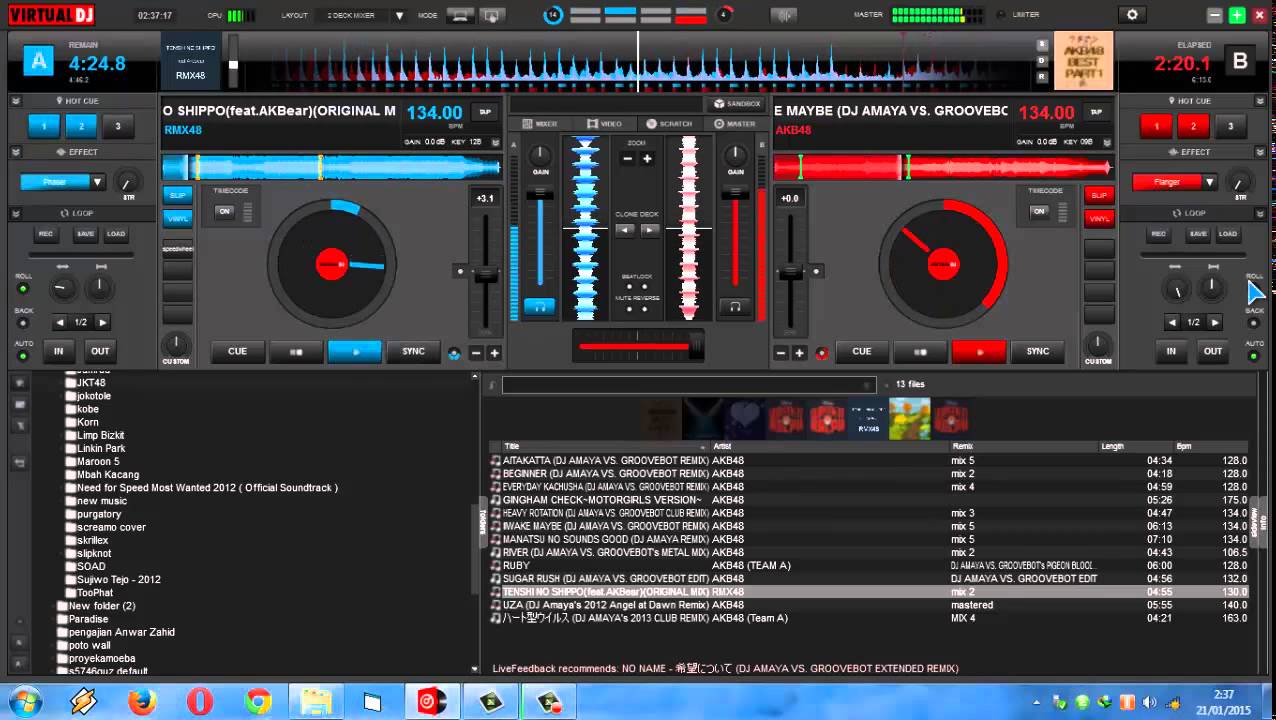Toggle deck B headphone cue button
Screen dimensions: 1276x720
pyautogui.click(x=735, y=307)
